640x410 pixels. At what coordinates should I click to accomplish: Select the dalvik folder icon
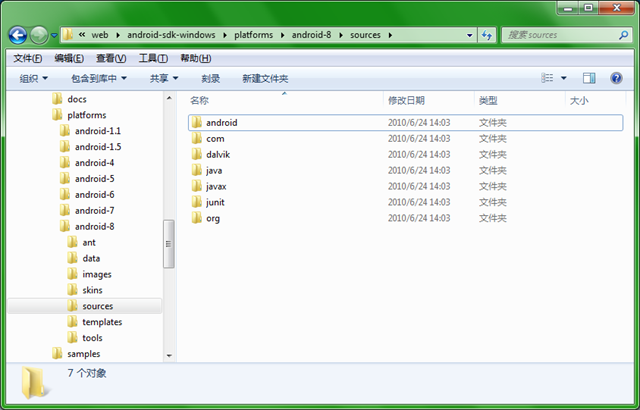pyautogui.click(x=197, y=154)
